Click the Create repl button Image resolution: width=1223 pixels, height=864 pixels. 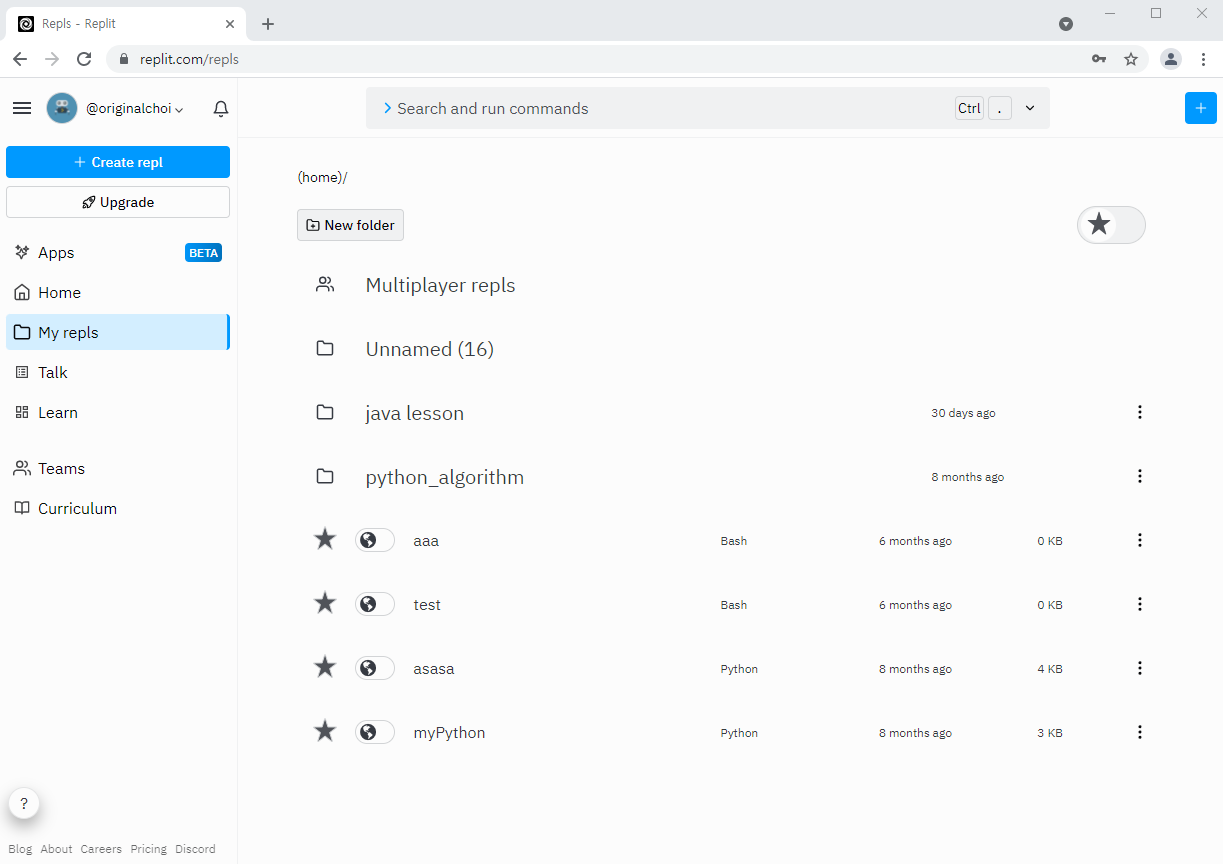coord(118,162)
